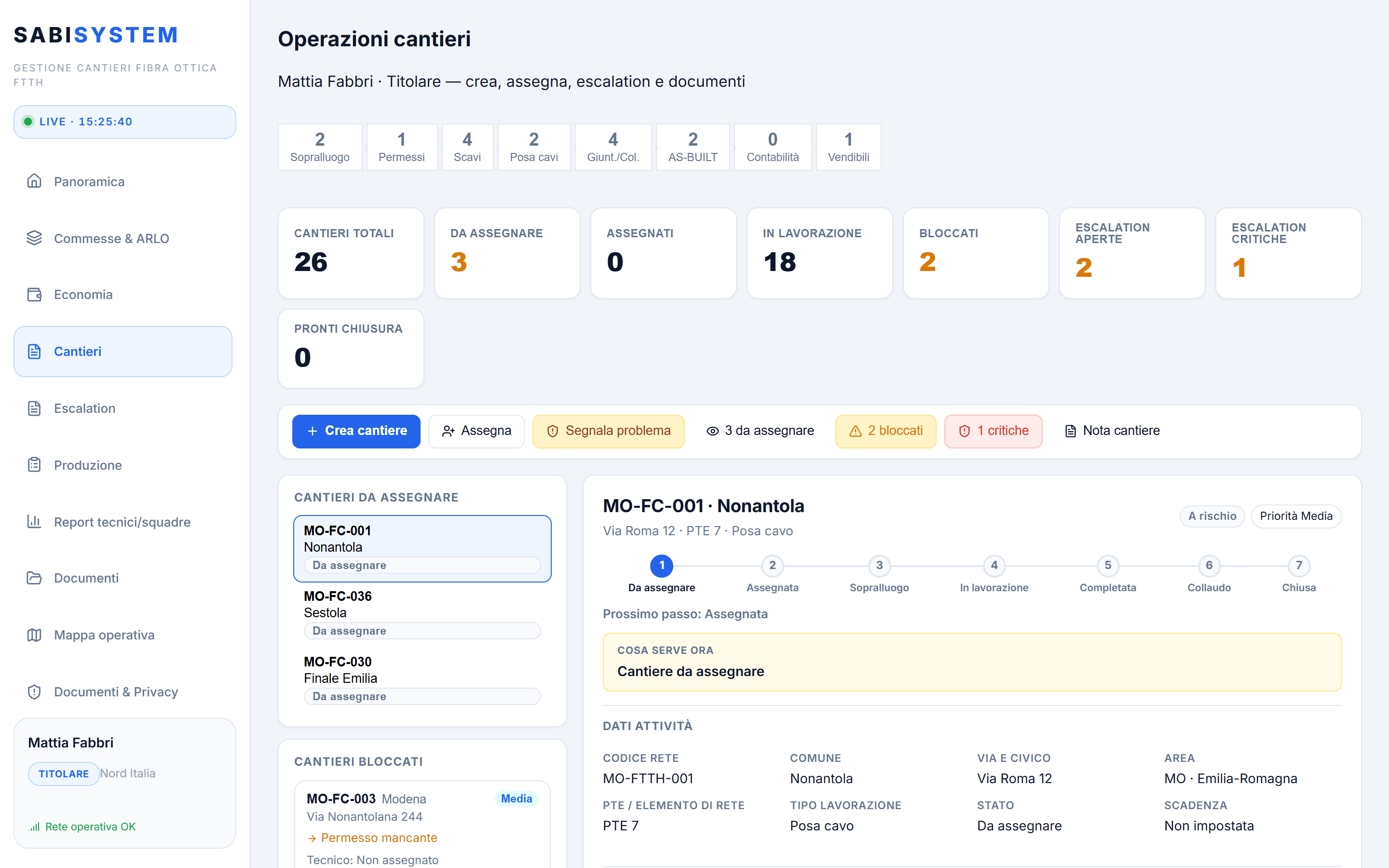Click the Bloccati stat card
This screenshot has width=1389, height=868.
point(976,253)
